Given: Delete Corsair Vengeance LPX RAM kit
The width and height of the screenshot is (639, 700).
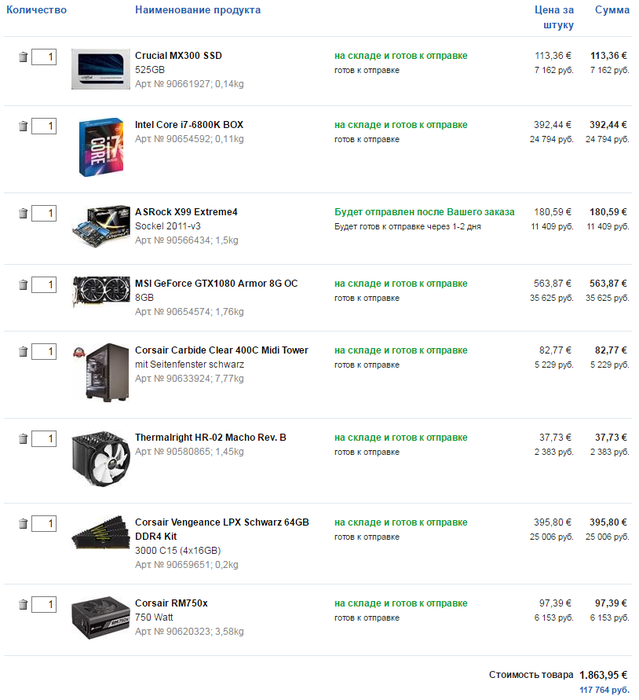Looking at the screenshot, I should tap(23, 524).
